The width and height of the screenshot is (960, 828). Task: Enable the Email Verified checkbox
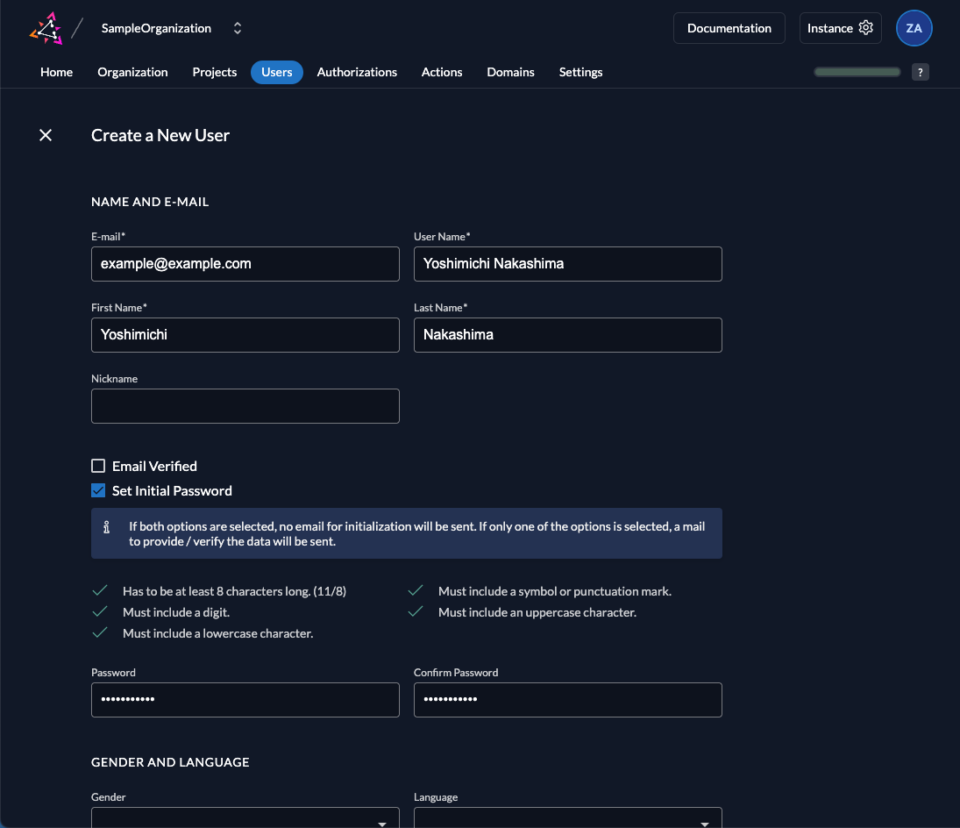click(x=98, y=465)
